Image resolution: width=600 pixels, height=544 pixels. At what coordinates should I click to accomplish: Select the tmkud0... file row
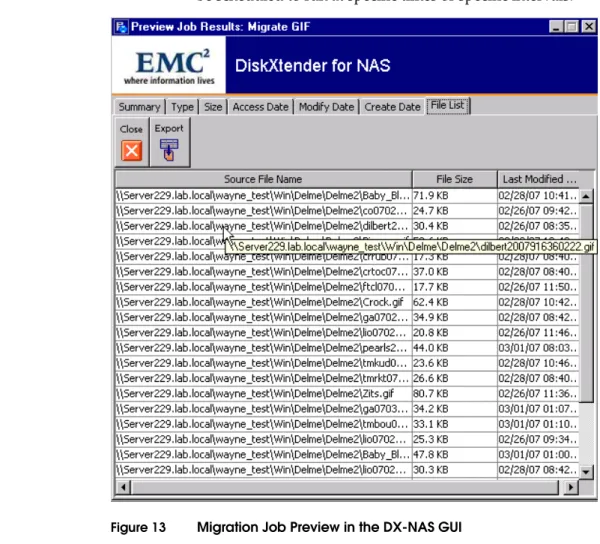coord(347,363)
